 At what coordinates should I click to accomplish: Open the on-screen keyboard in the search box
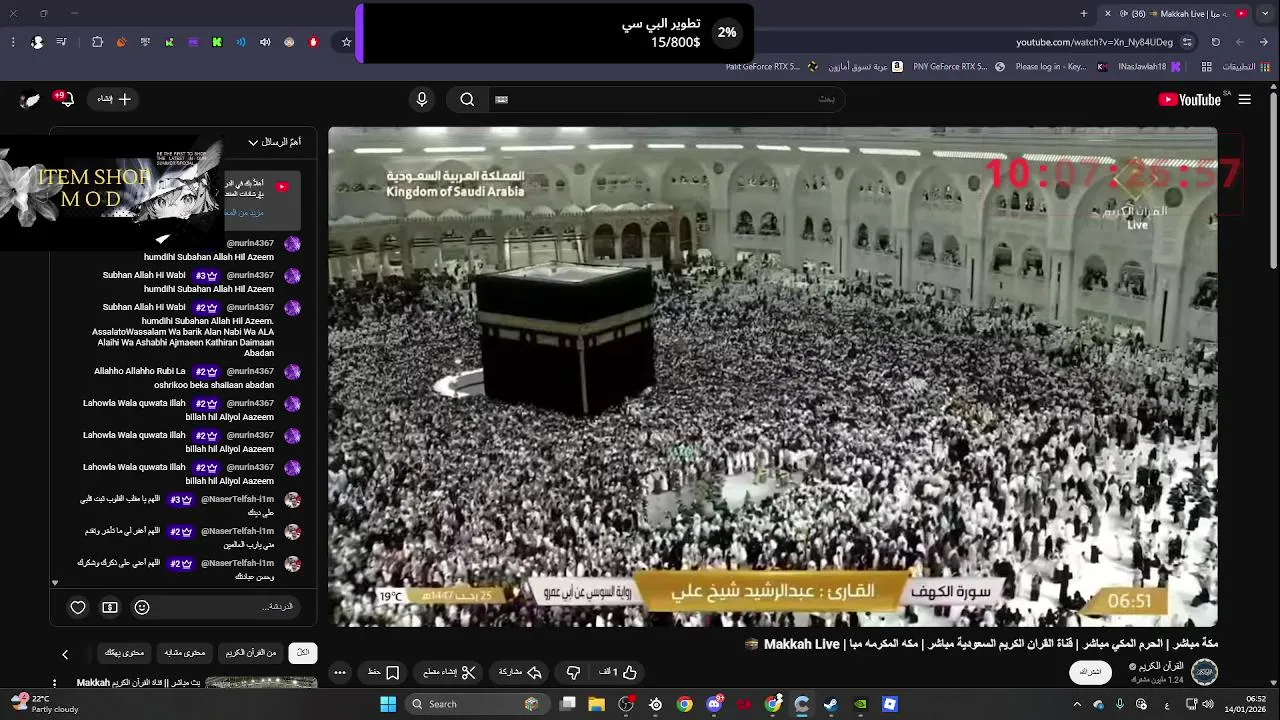tap(502, 99)
